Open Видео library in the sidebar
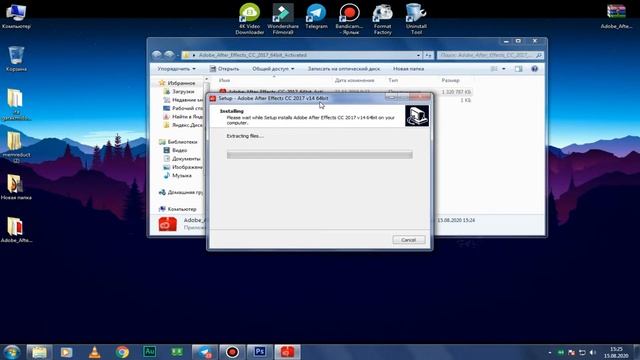 tap(179, 150)
